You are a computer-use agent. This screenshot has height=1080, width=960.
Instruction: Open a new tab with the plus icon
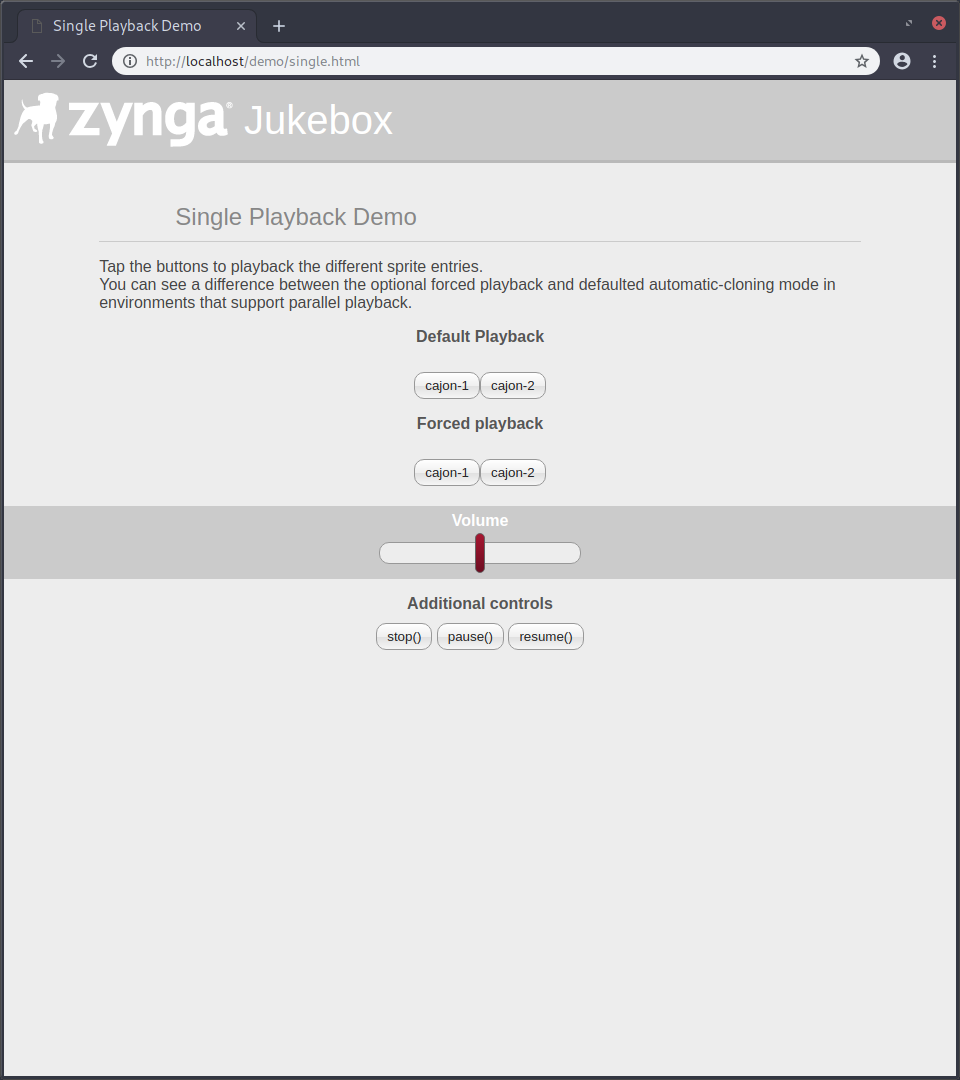279,26
